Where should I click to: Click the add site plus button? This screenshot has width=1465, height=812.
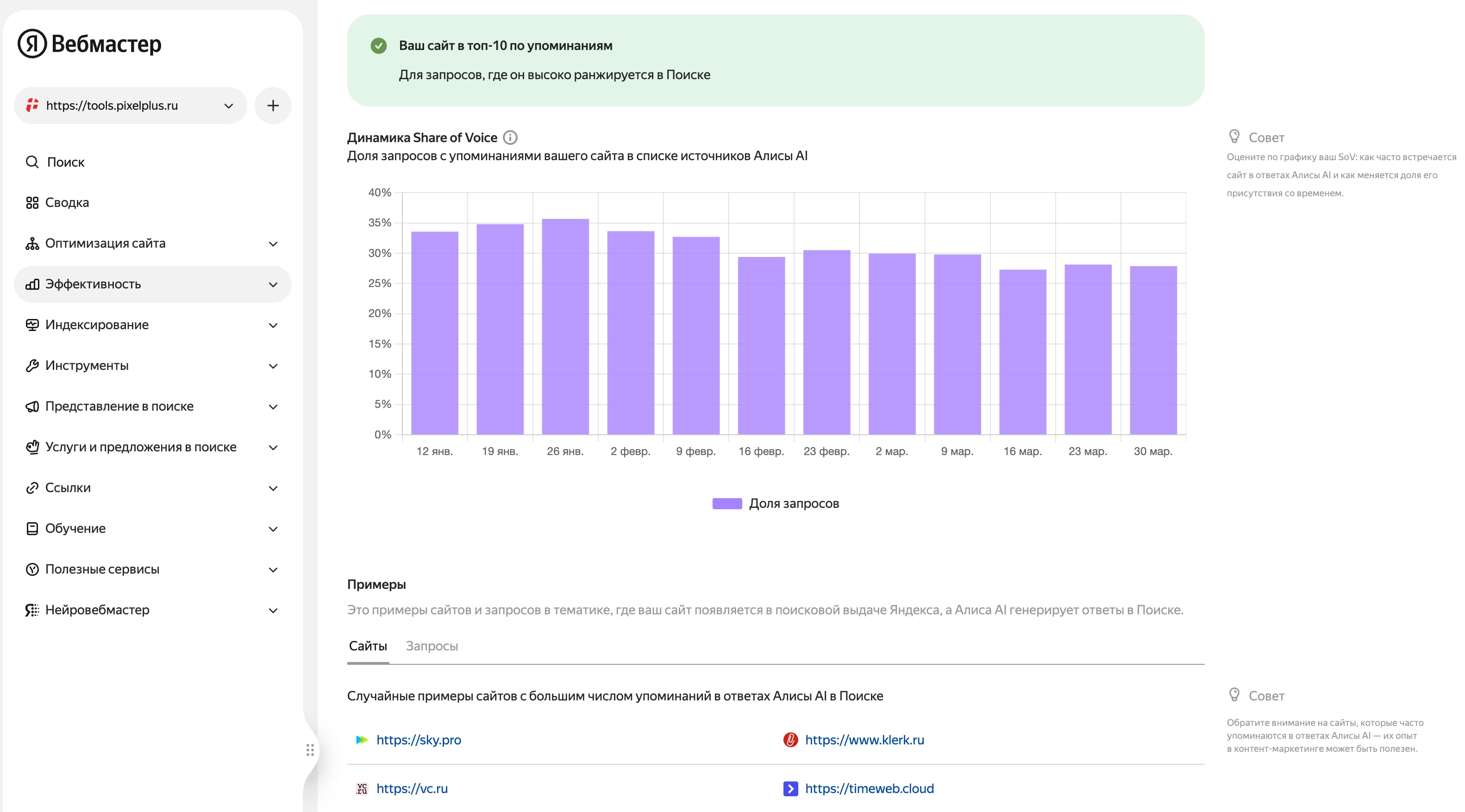(273, 106)
